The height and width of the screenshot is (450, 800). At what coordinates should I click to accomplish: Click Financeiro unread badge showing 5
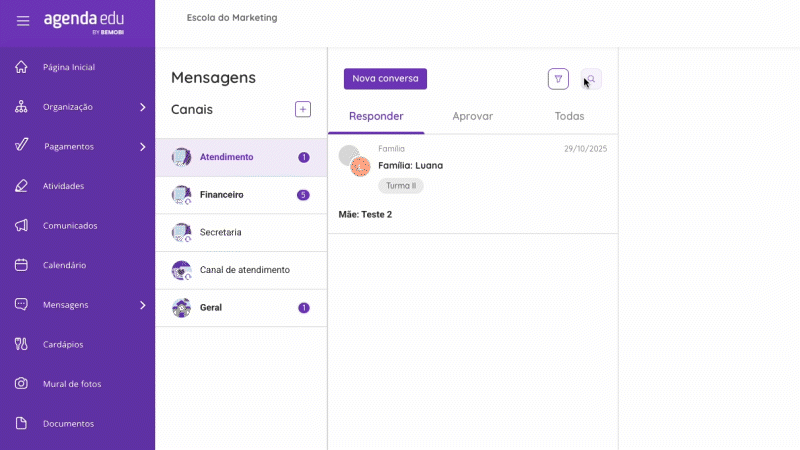(303, 195)
